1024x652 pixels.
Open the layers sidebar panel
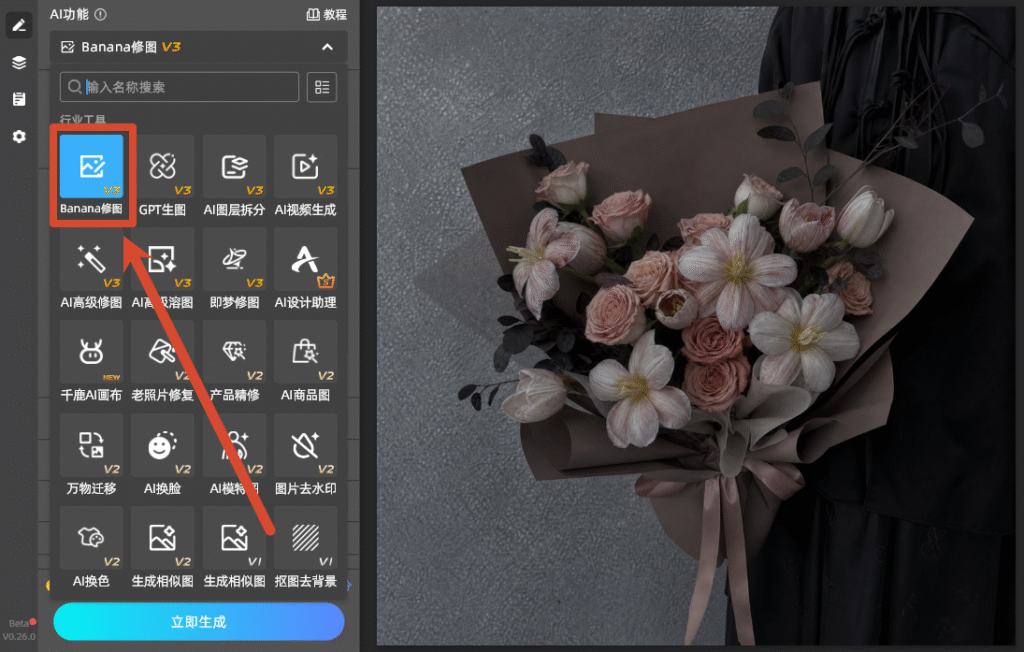tap(19, 62)
